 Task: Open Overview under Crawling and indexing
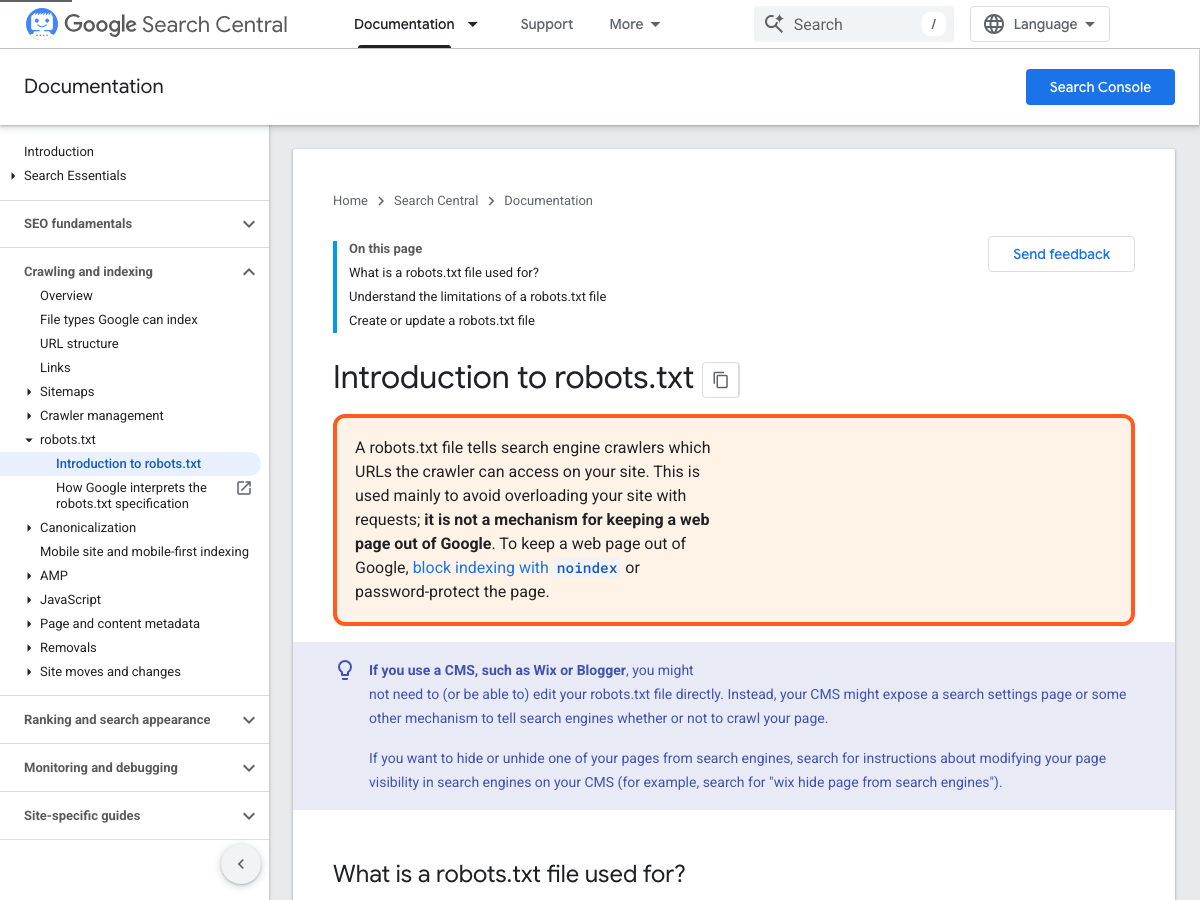(66, 296)
